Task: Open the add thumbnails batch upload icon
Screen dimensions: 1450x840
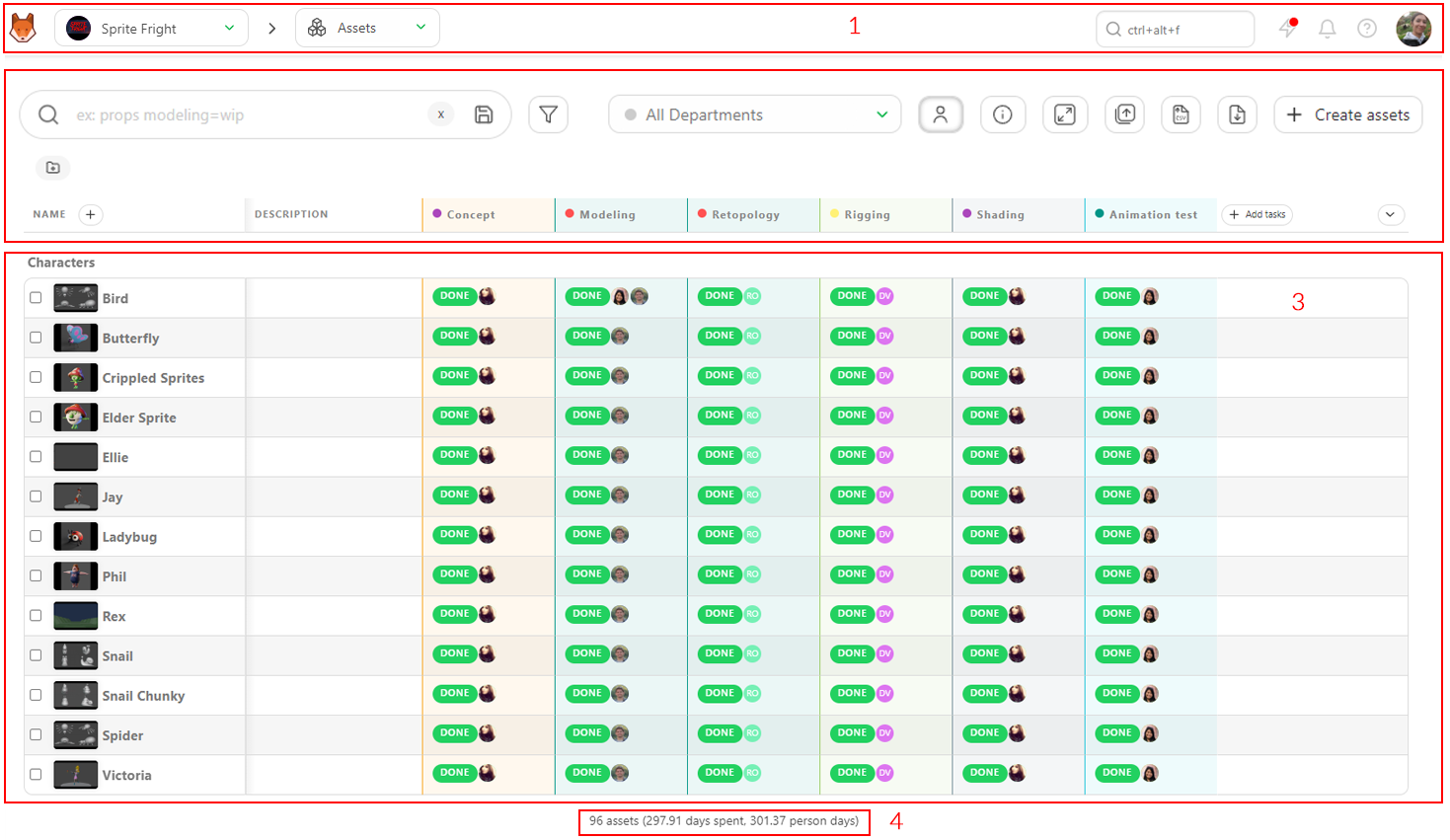Action: 1125,115
